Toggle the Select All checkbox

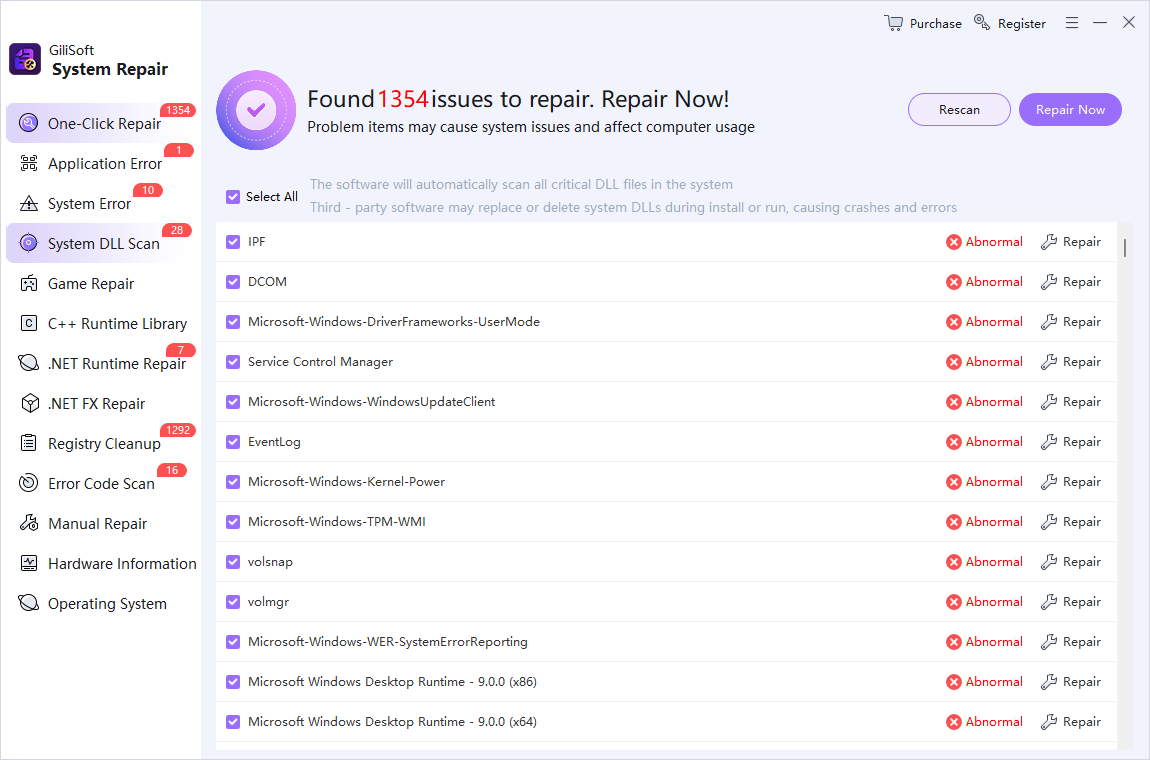pyautogui.click(x=233, y=197)
